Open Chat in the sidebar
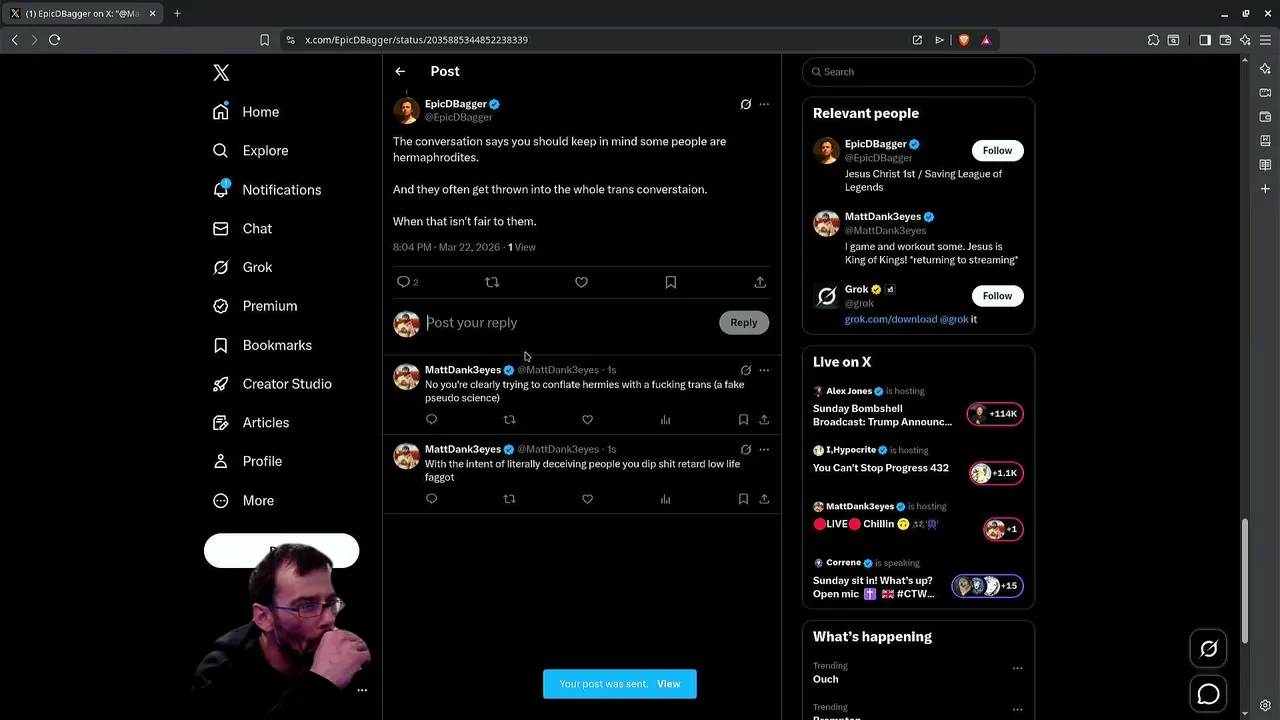 click(x=242, y=229)
